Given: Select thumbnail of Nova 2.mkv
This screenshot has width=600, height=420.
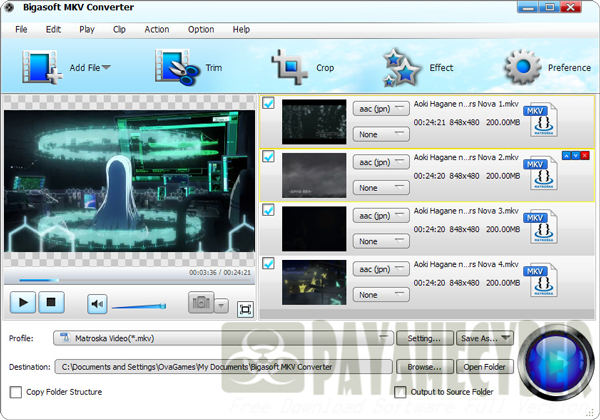Looking at the screenshot, I should tap(314, 176).
